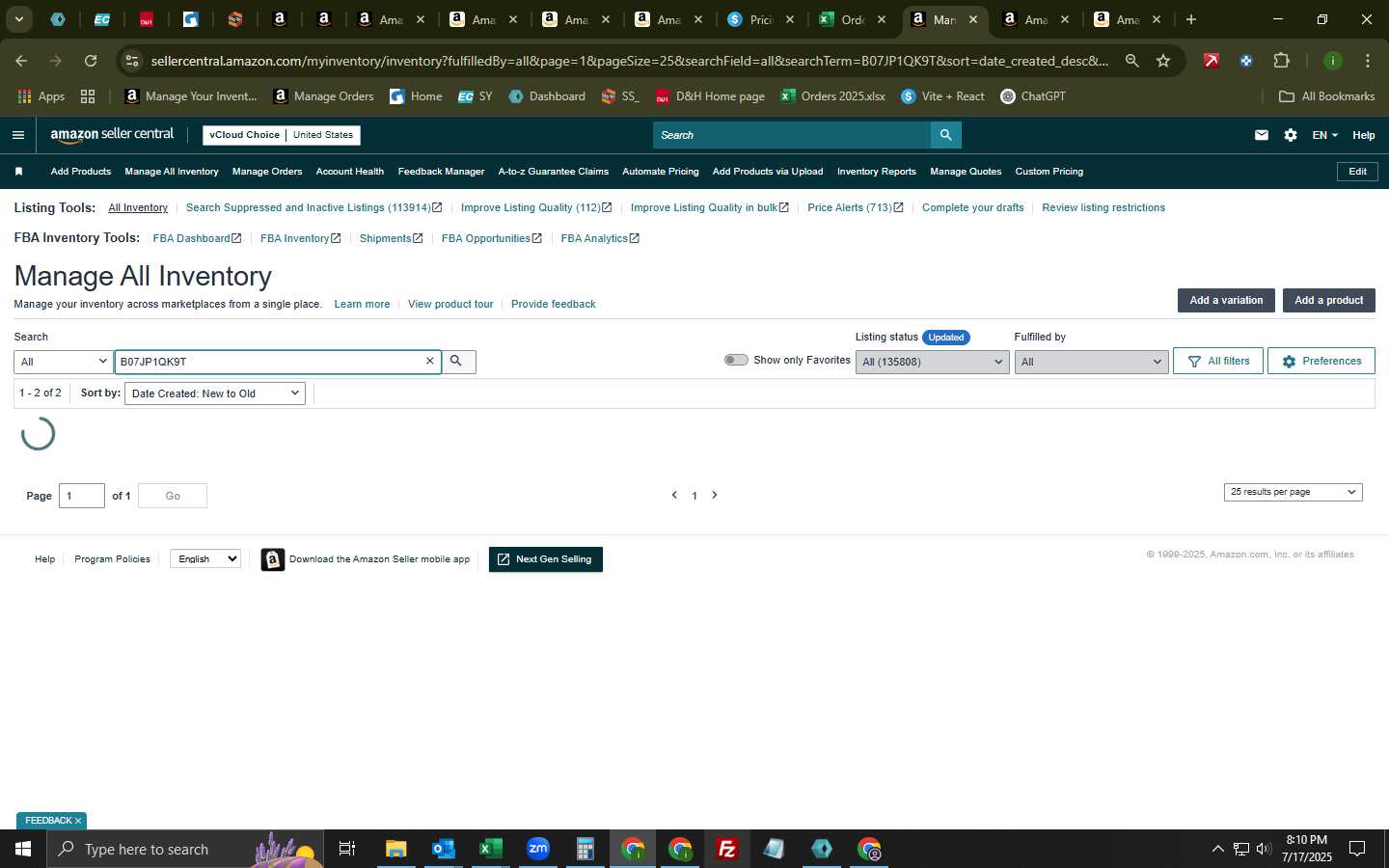Open Outlook from the taskbar
The width and height of the screenshot is (1389, 868).
click(443, 849)
